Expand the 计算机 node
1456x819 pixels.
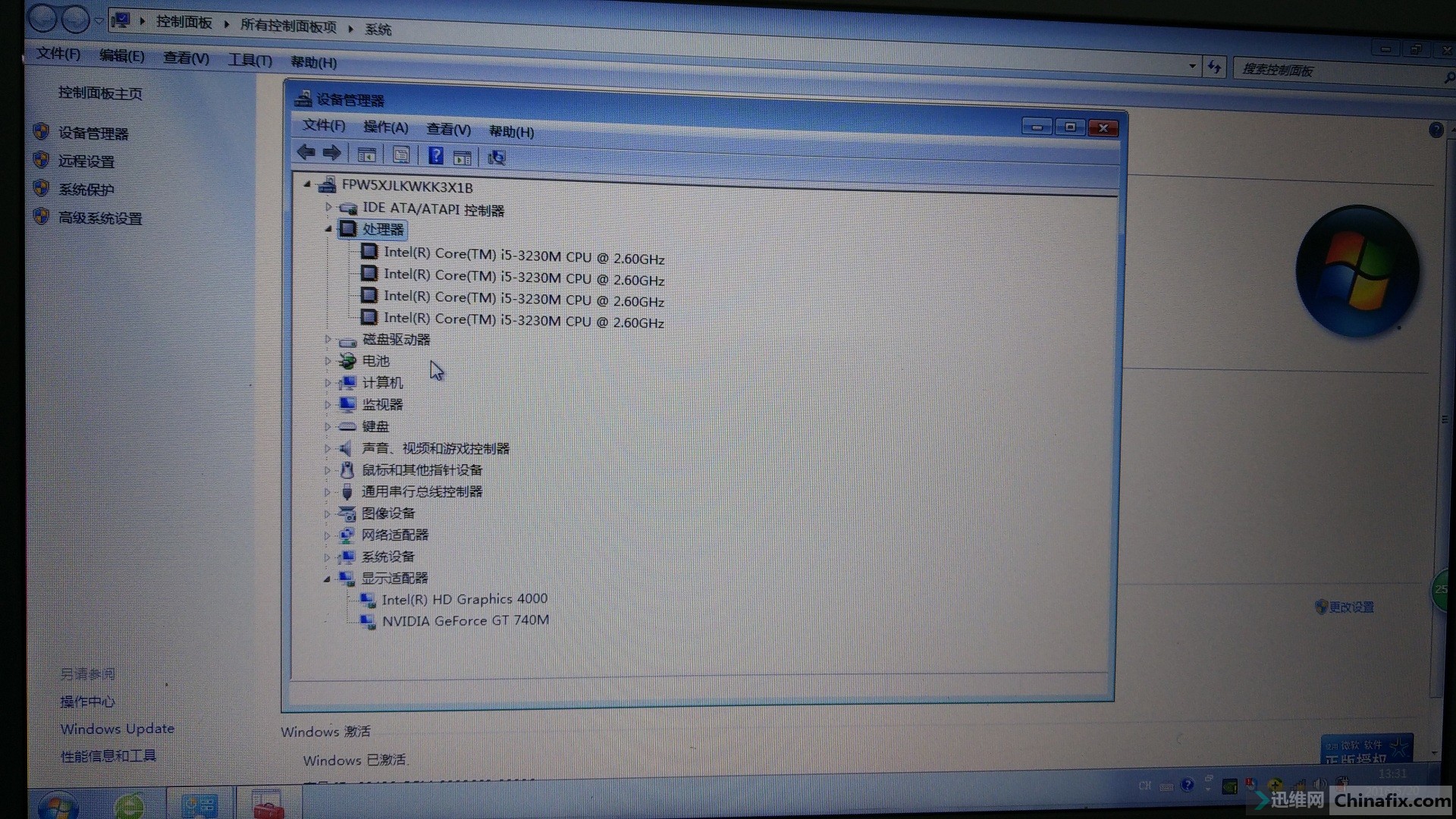pos(328,383)
